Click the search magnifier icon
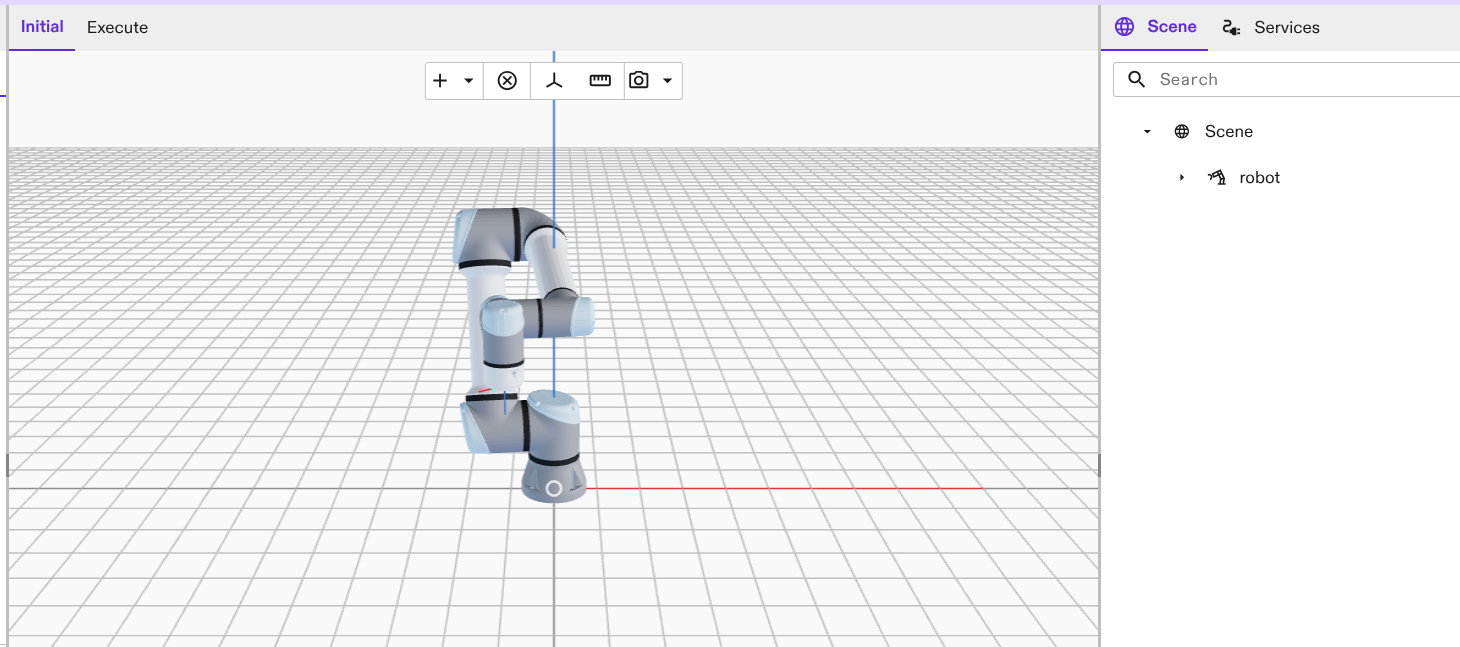The image size is (1460, 647). point(1136,78)
